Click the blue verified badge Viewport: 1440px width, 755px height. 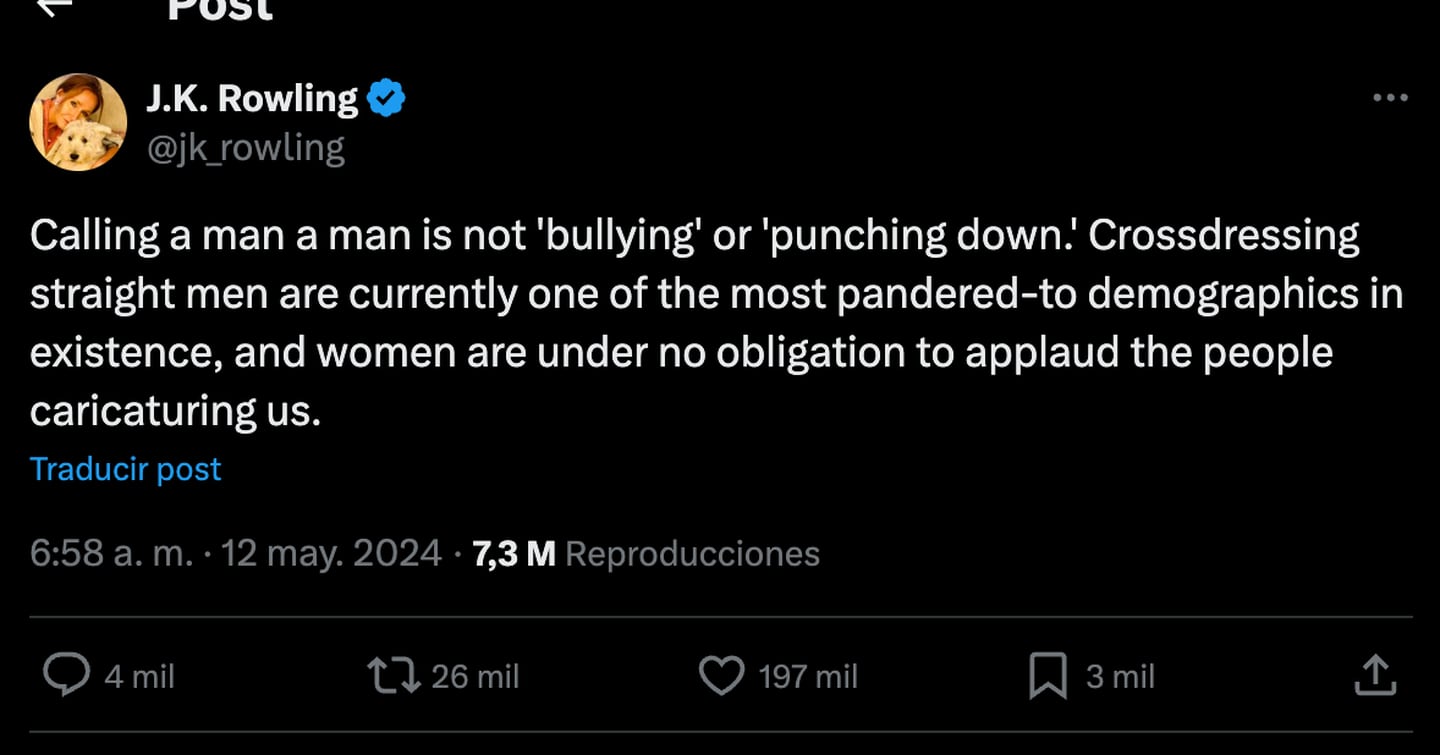386,98
